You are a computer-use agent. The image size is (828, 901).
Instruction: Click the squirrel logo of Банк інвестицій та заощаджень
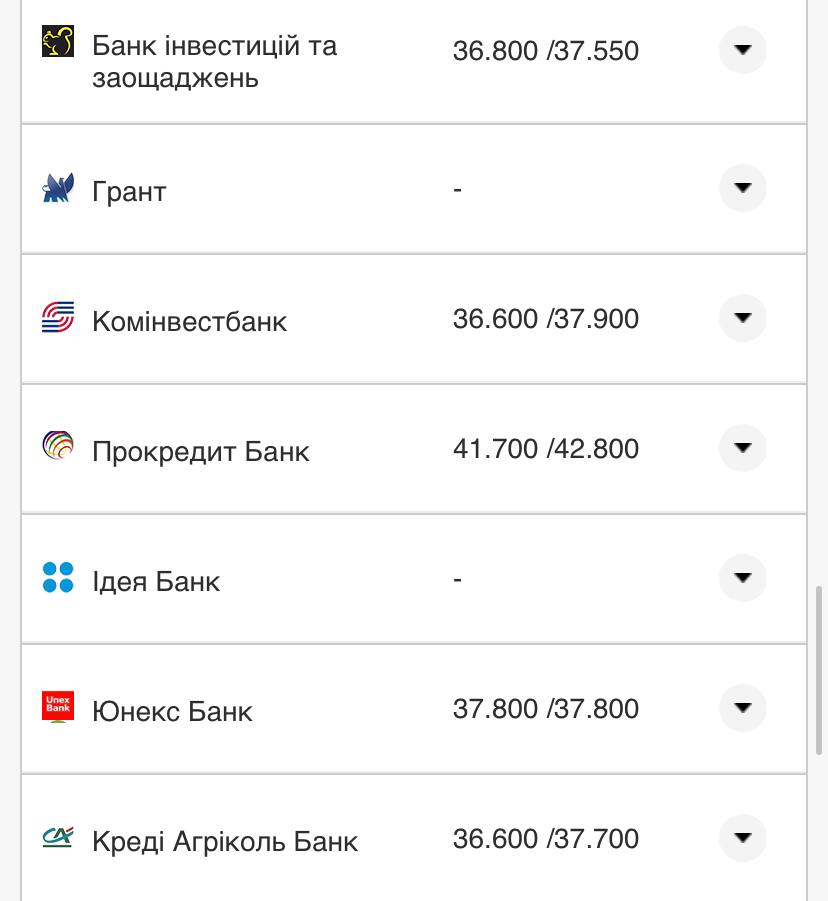pos(58,42)
